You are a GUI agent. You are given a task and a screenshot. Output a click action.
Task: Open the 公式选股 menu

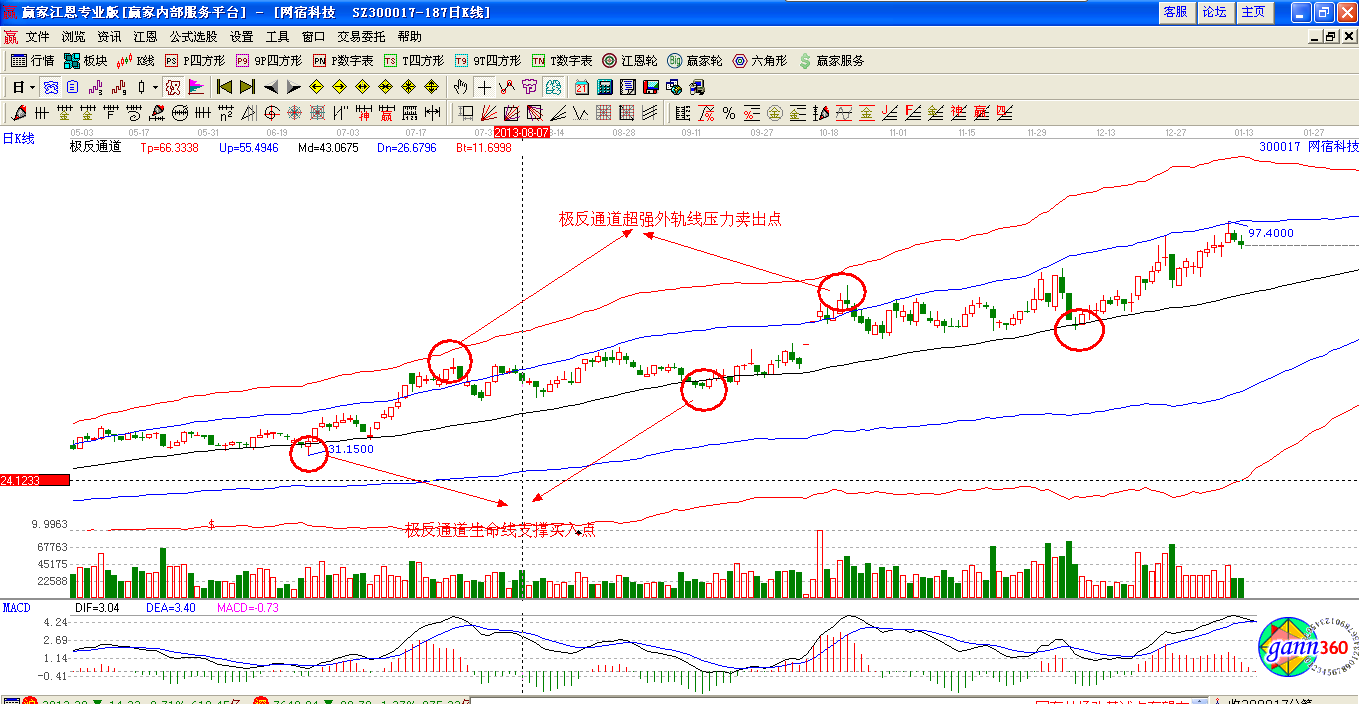click(193, 37)
